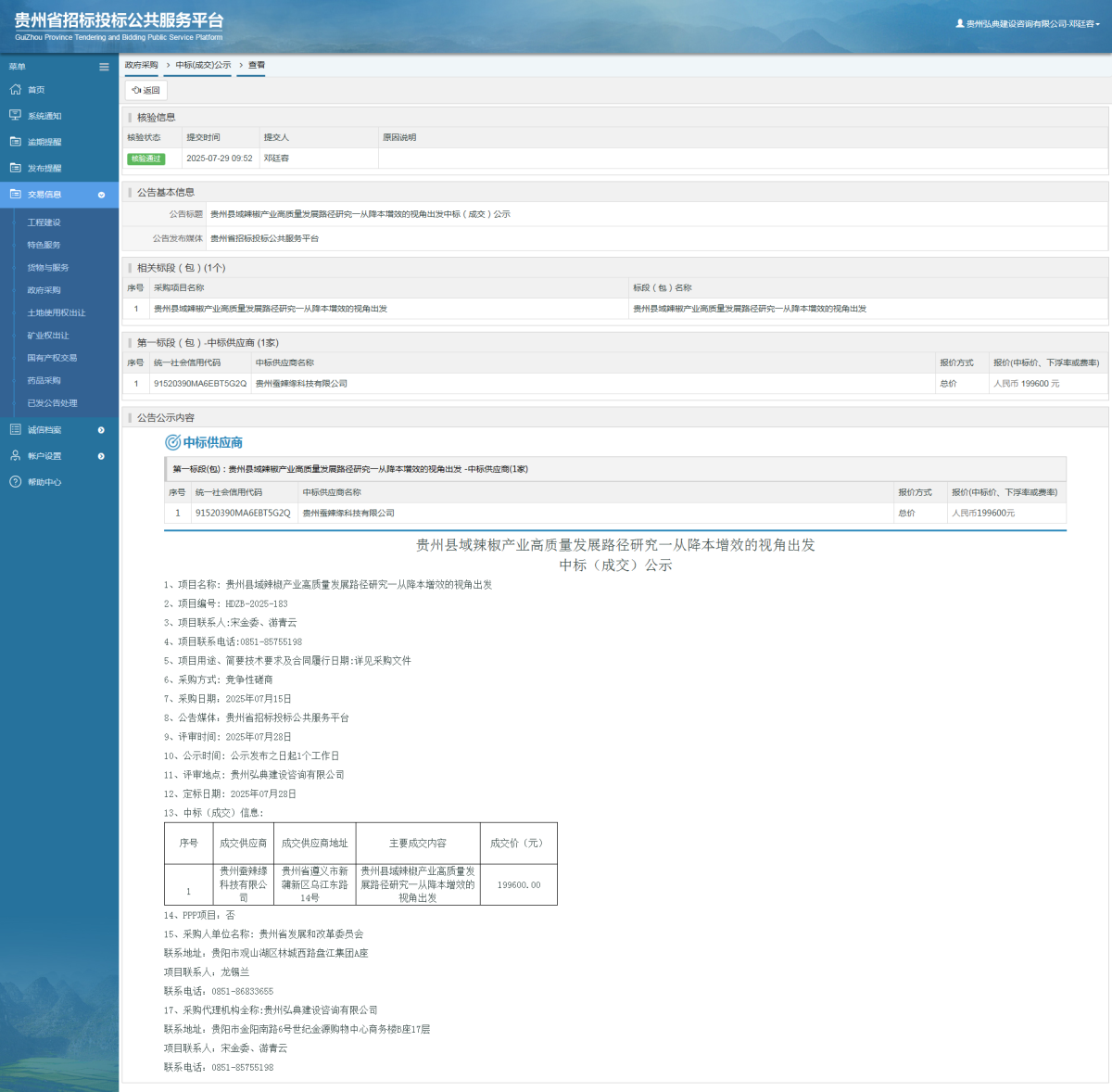Image resolution: width=1112 pixels, height=1092 pixels.
Task: Click the 政府采购 breadcrumb link
Action: [x=141, y=65]
